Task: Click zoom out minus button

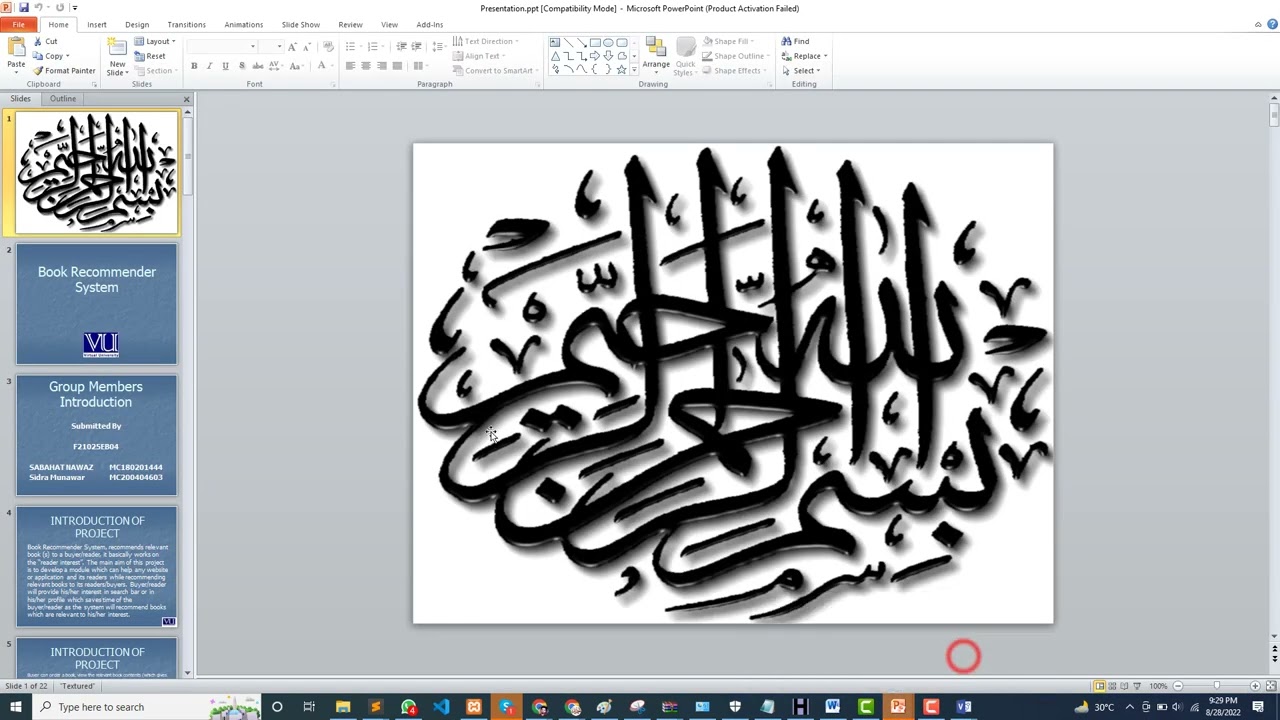Action: (1178, 686)
